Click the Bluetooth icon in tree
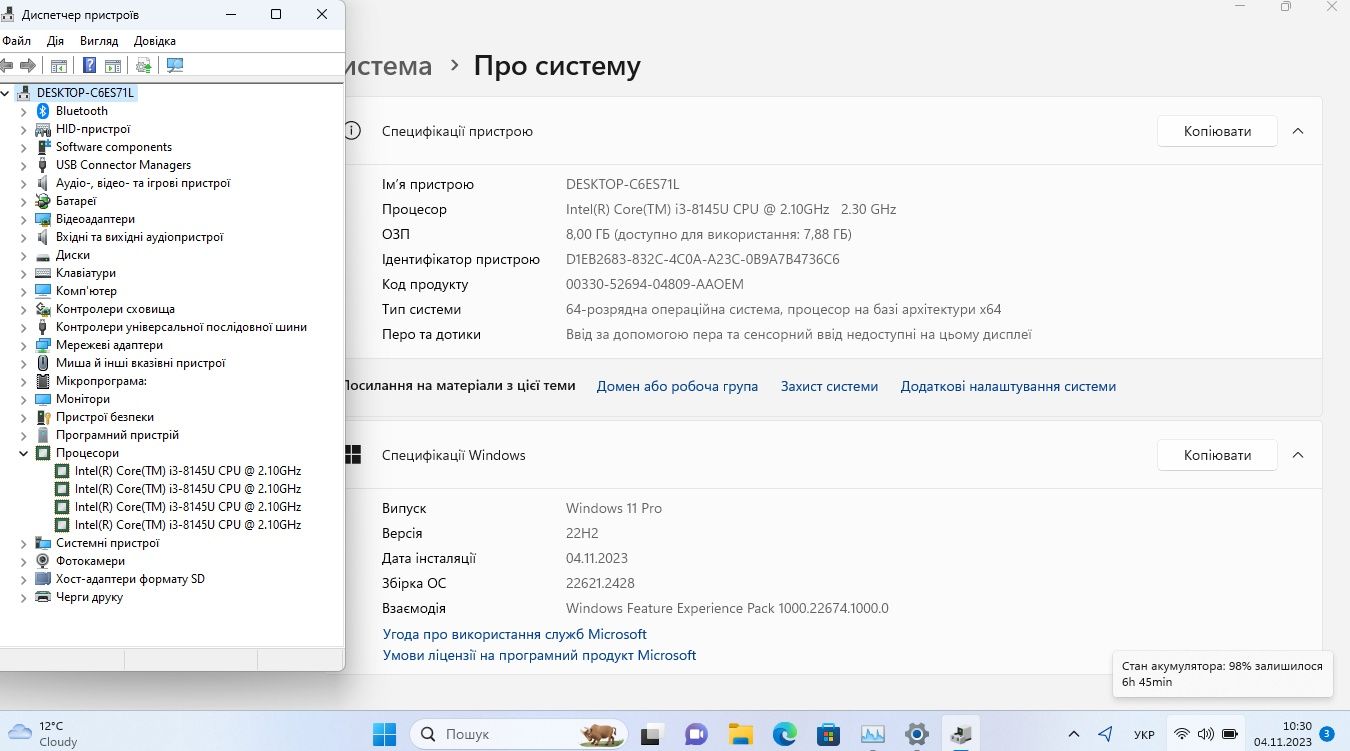The image size is (1350, 751). 43,111
